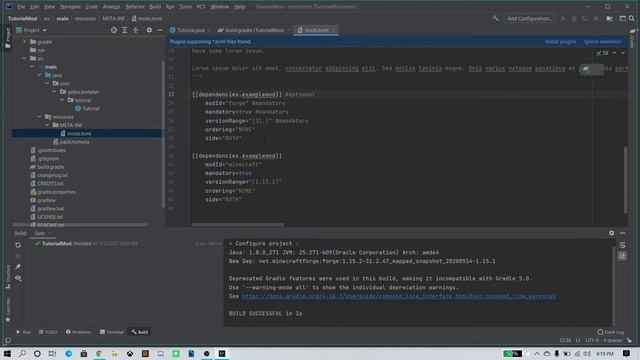Toggle soft-wrap in build output
The height and width of the screenshot is (360, 640).
coord(622,245)
